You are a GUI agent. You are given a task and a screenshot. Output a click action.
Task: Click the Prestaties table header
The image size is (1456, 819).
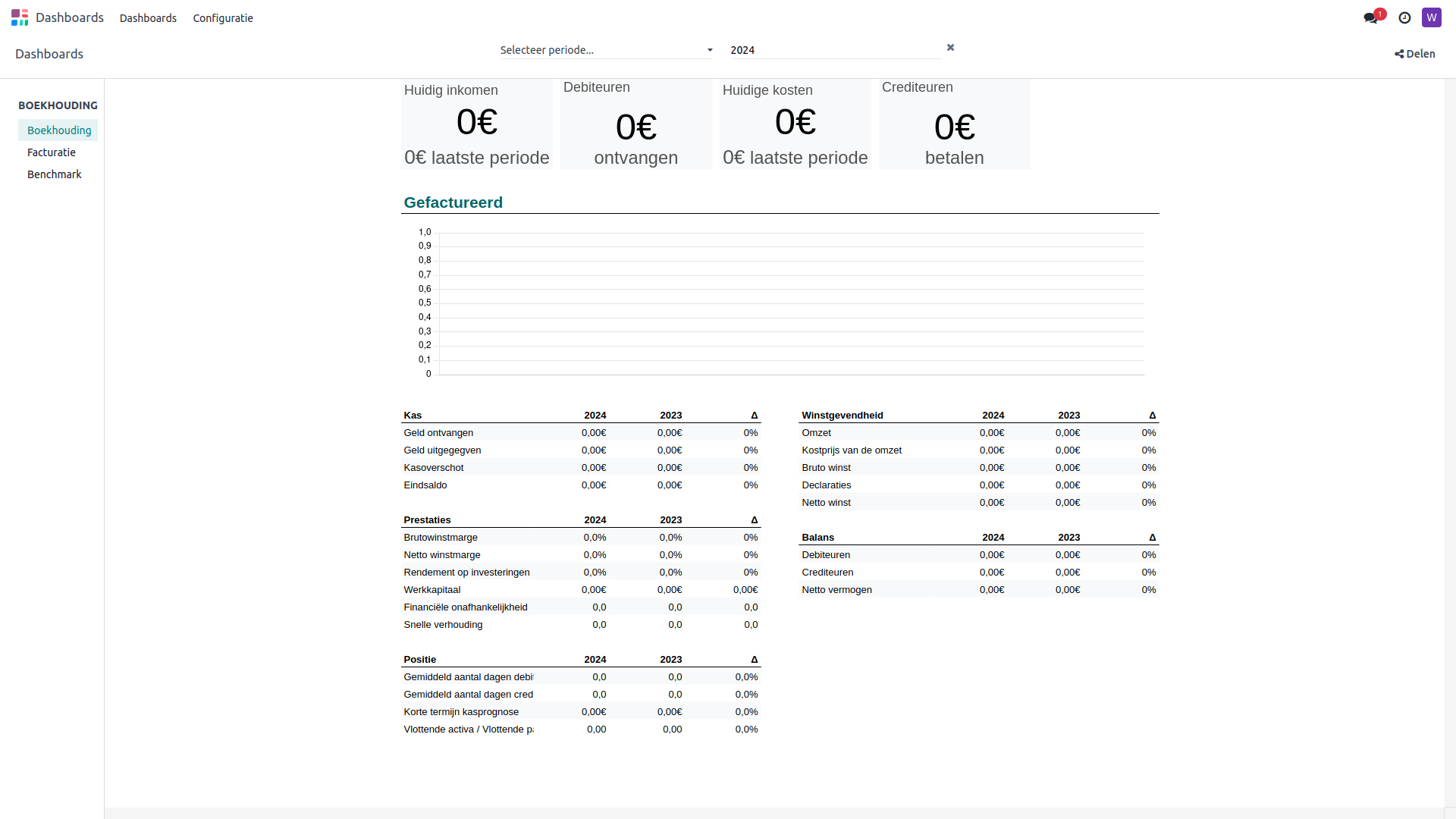click(x=427, y=520)
